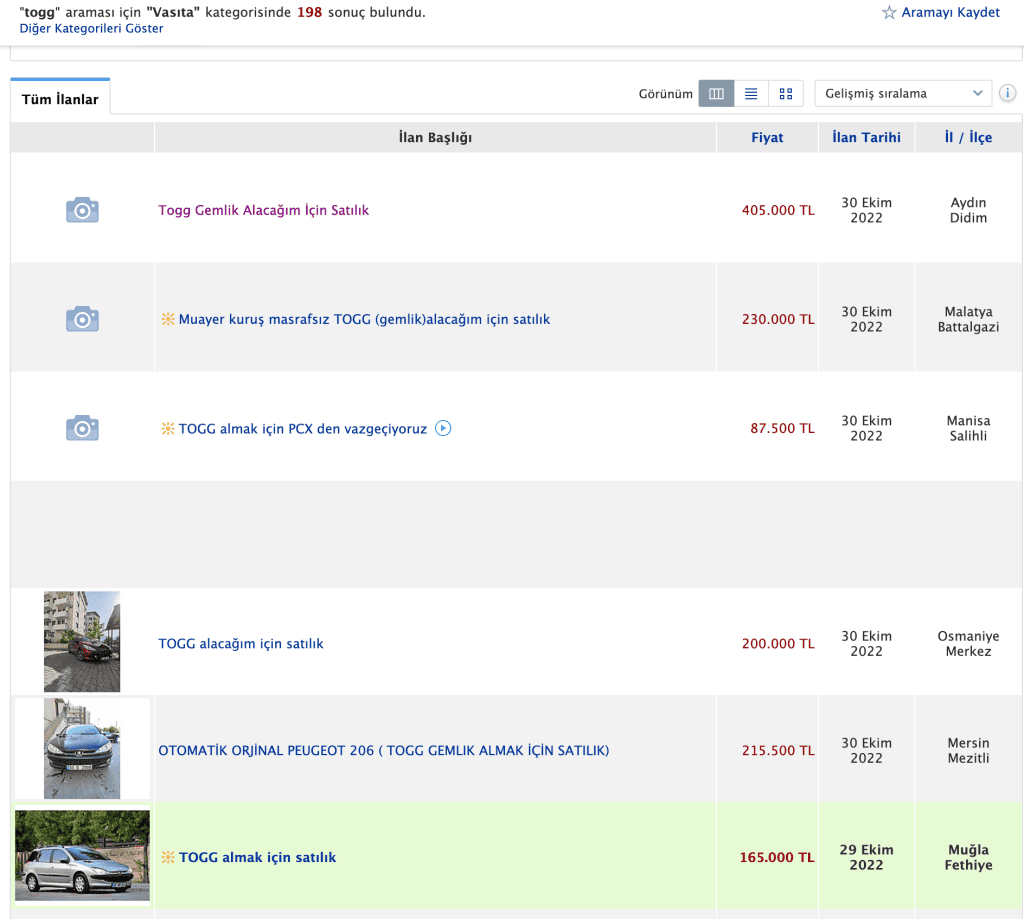Switch to the list view icon
This screenshot has height=919, width=1024.
(x=751, y=94)
